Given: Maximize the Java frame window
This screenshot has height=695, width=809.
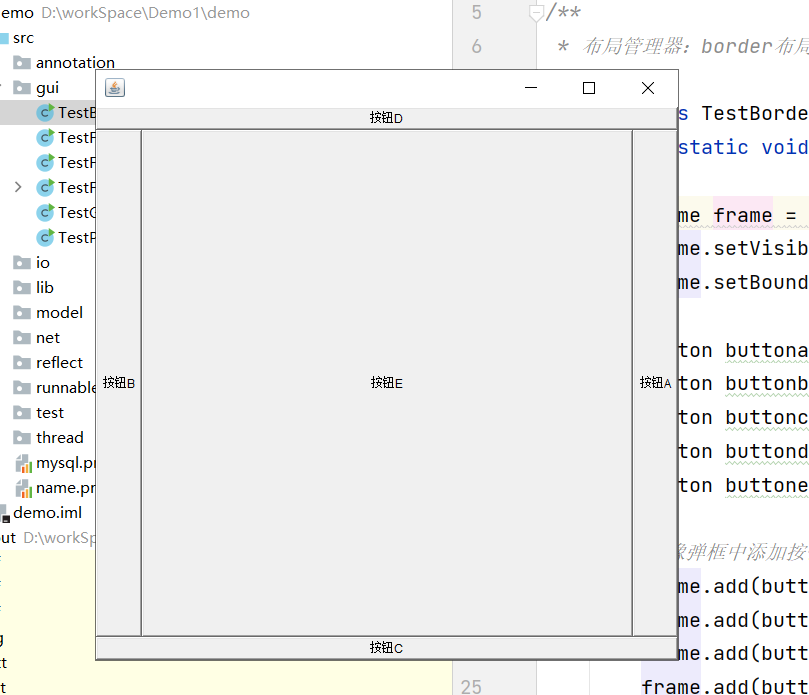Looking at the screenshot, I should (589, 88).
